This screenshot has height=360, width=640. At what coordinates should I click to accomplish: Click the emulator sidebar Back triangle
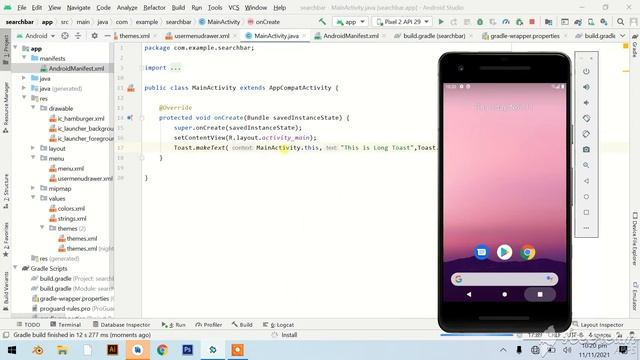click(x=586, y=181)
